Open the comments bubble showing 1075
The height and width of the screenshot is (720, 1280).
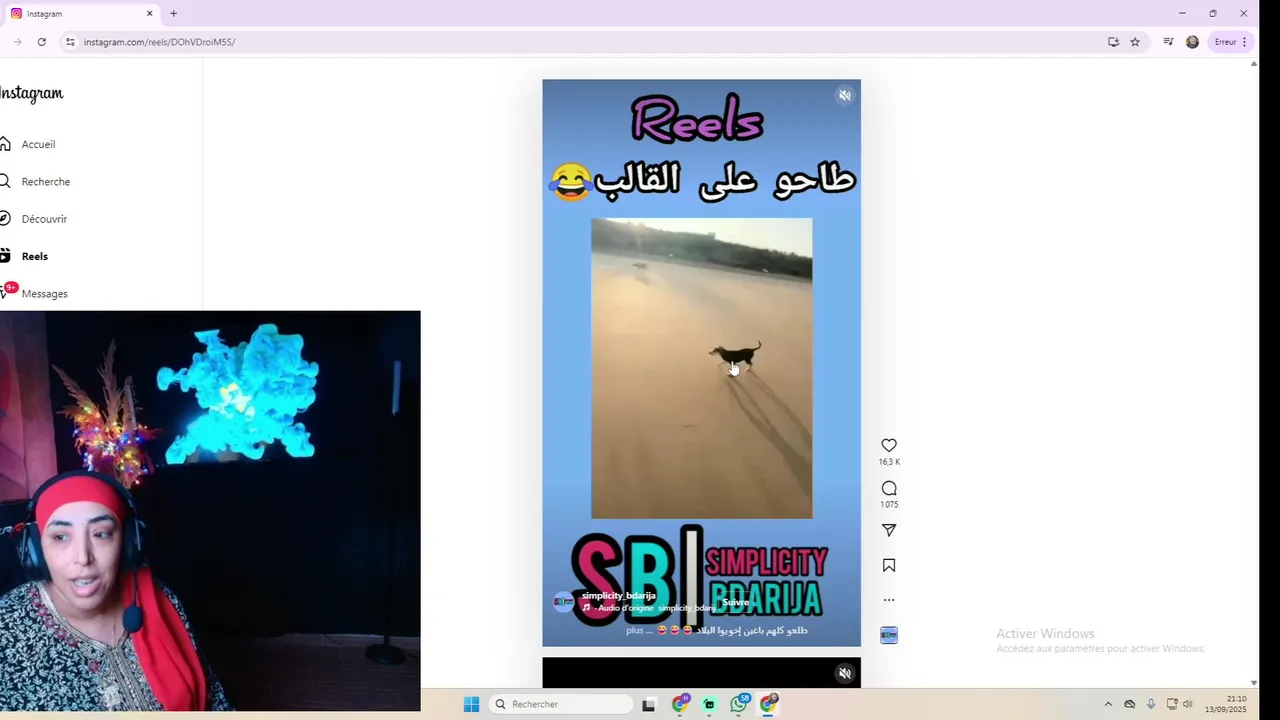point(889,488)
